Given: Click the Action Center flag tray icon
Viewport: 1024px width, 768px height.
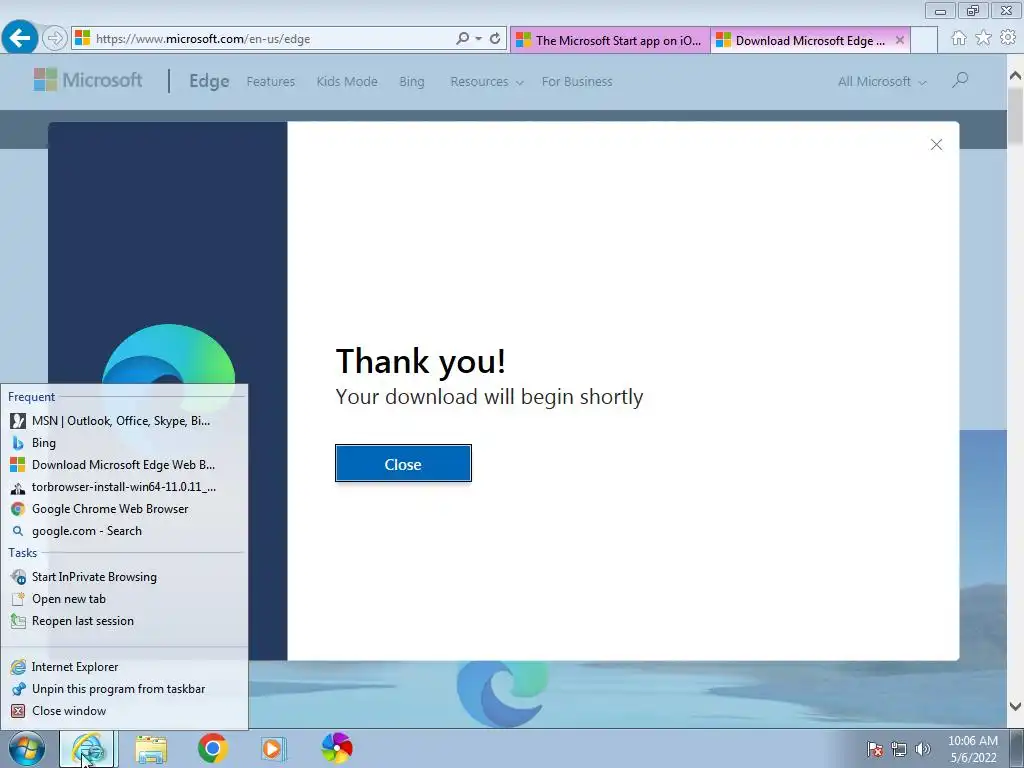Looking at the screenshot, I should [x=875, y=749].
